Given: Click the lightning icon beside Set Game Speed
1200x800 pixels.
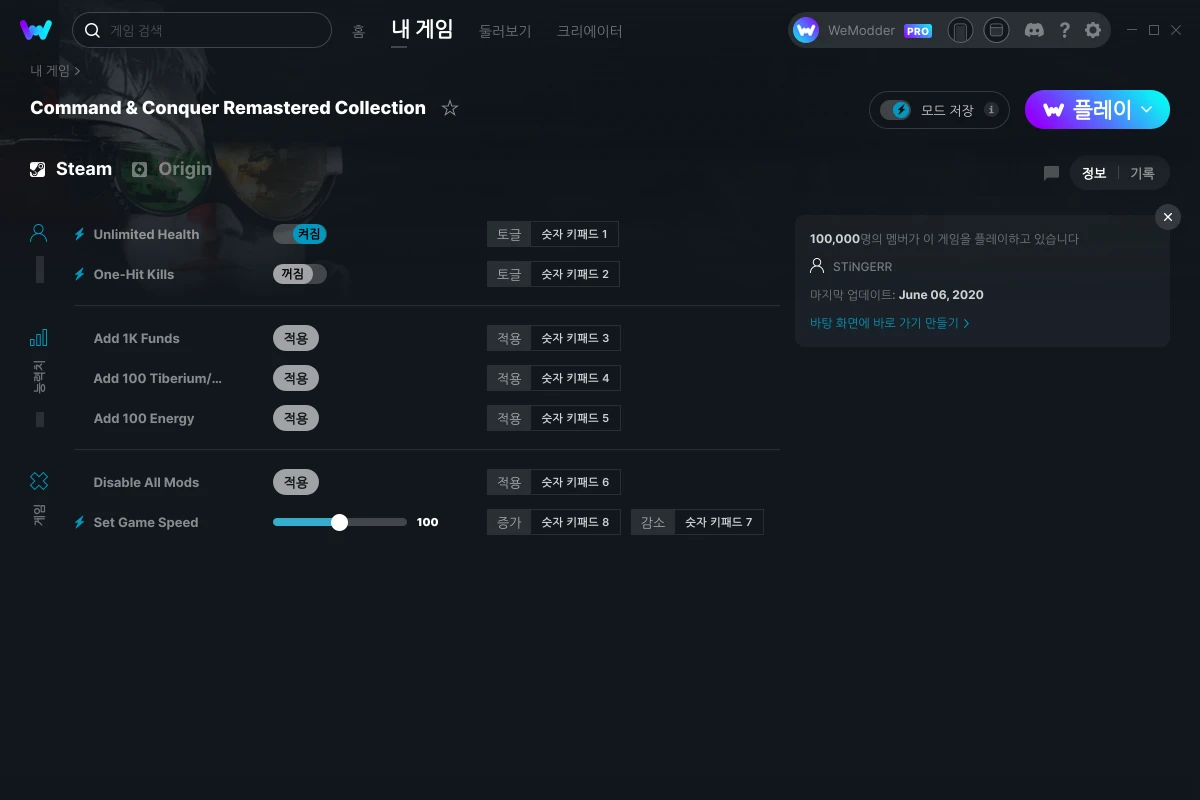Looking at the screenshot, I should (80, 522).
